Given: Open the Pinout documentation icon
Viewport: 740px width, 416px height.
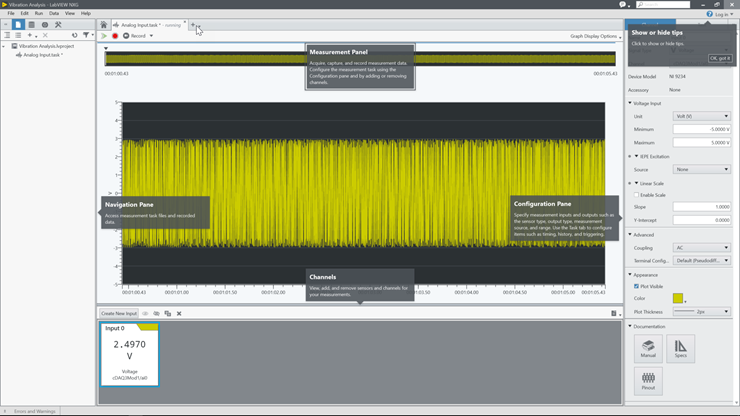Looking at the screenshot, I should tap(648, 381).
